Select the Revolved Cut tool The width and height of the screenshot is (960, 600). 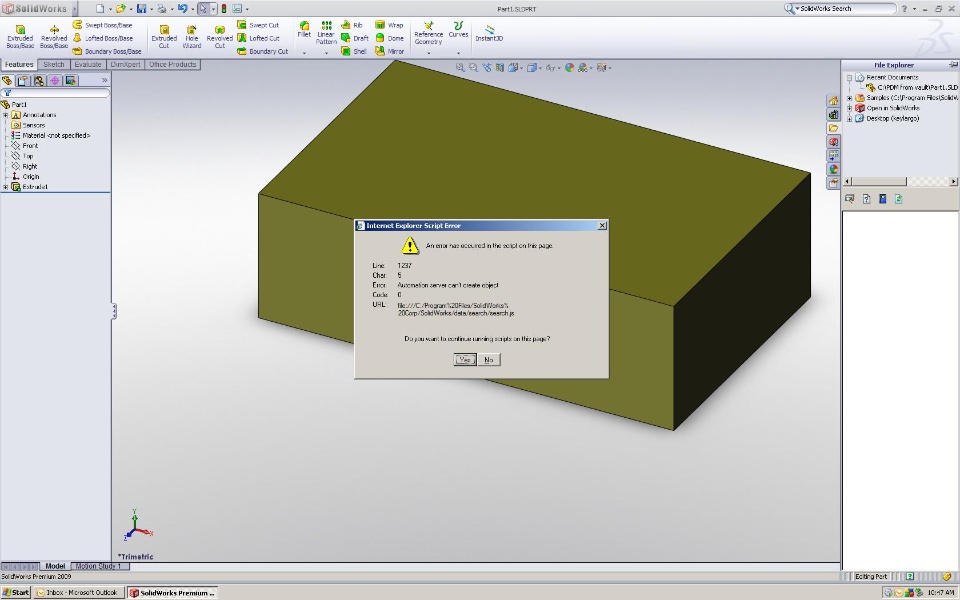point(219,37)
